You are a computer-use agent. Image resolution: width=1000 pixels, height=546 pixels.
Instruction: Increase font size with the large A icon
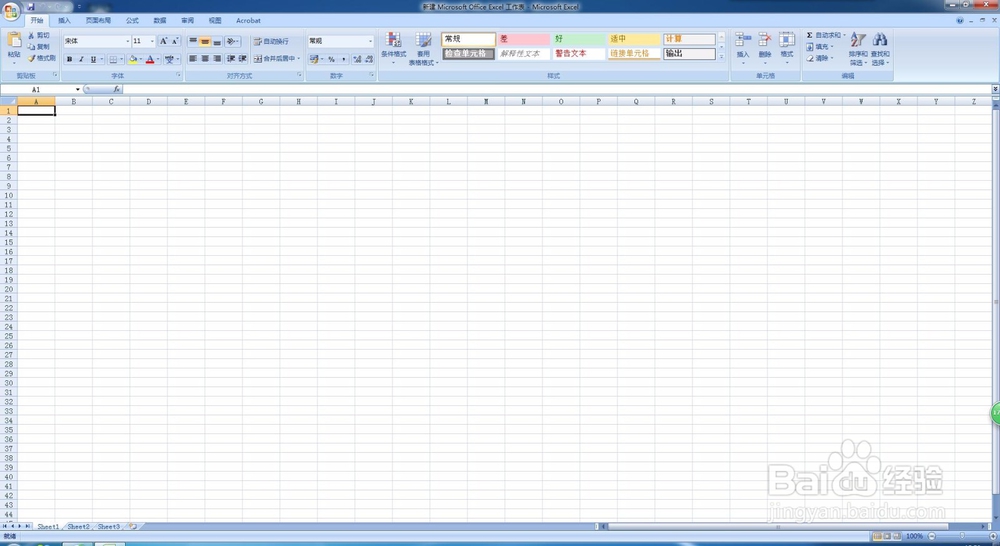tap(163, 41)
